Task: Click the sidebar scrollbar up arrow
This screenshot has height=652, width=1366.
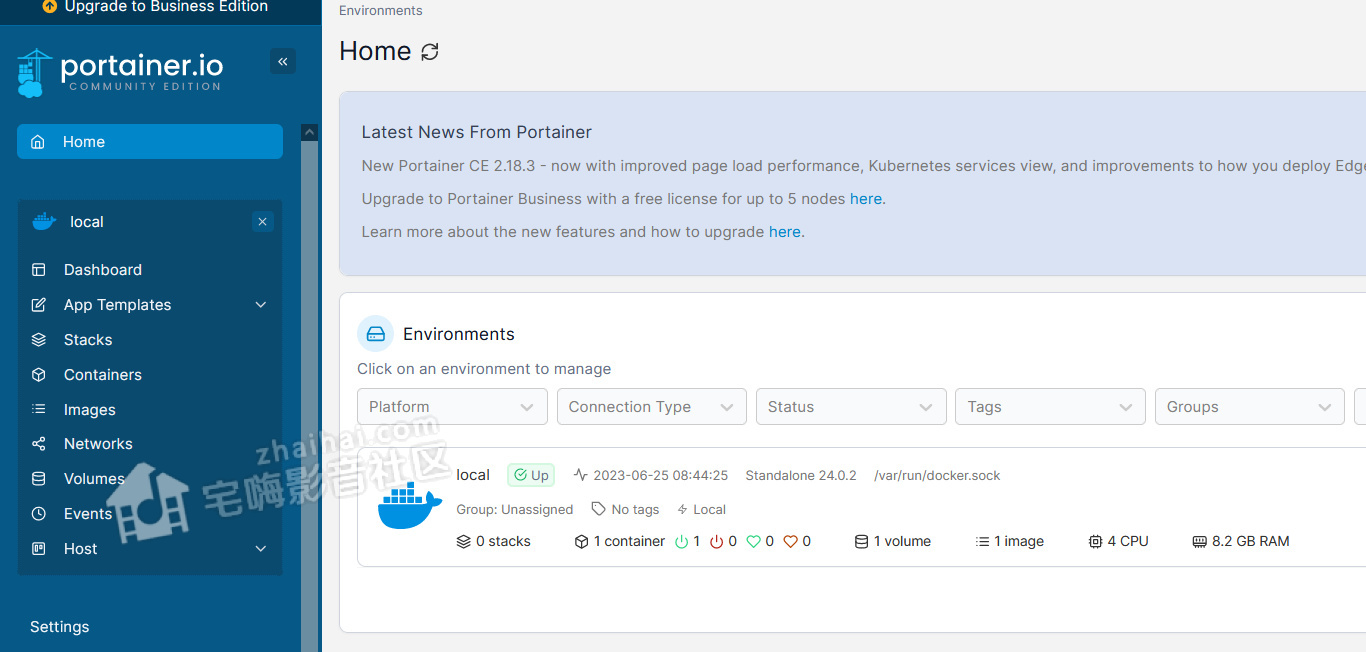Action: [310, 132]
